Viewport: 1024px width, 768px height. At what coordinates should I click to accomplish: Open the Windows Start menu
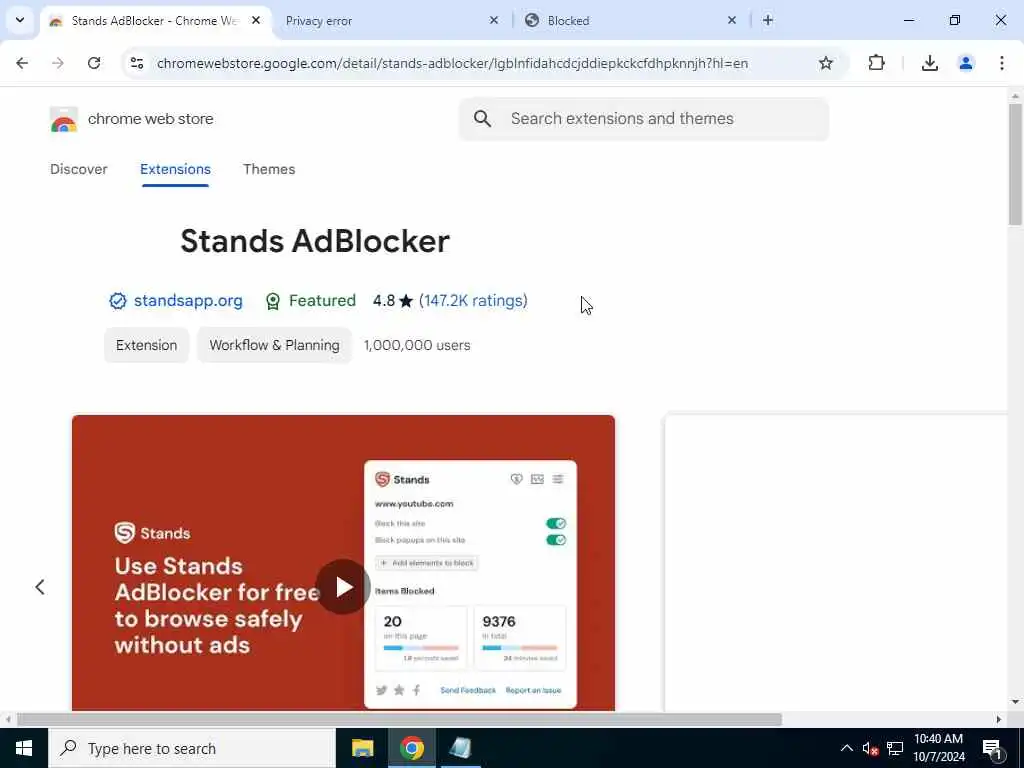[24, 748]
